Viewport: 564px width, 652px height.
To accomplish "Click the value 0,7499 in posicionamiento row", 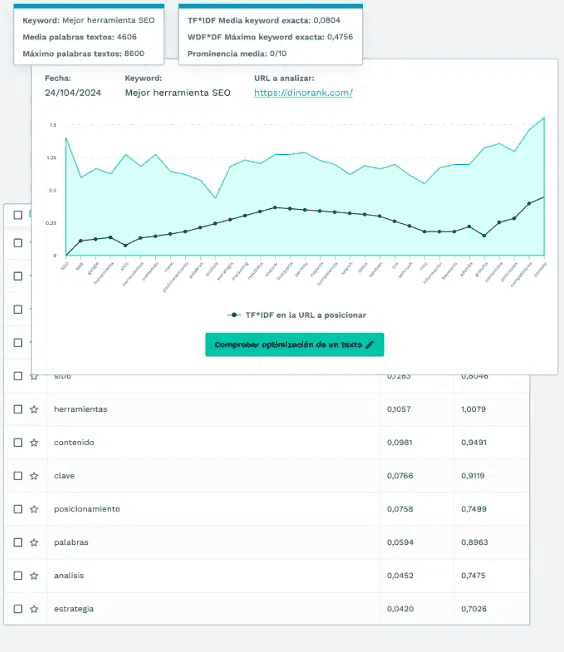I will 474,509.
